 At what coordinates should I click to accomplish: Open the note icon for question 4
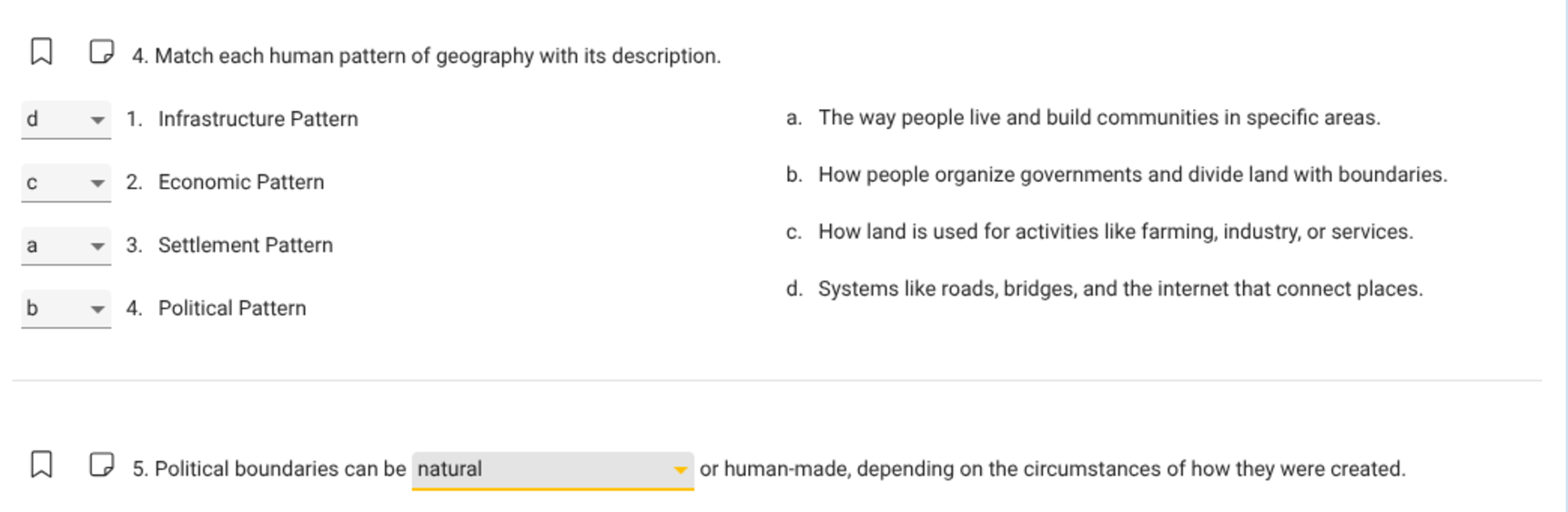(101, 52)
